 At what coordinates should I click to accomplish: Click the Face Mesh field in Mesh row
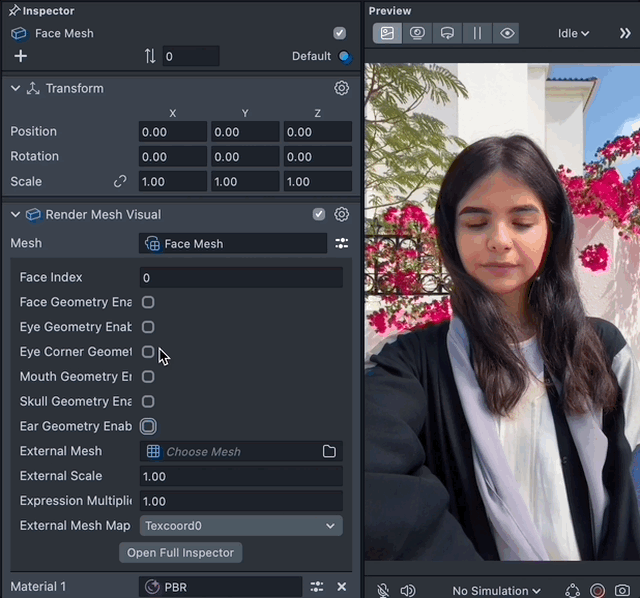[232, 243]
